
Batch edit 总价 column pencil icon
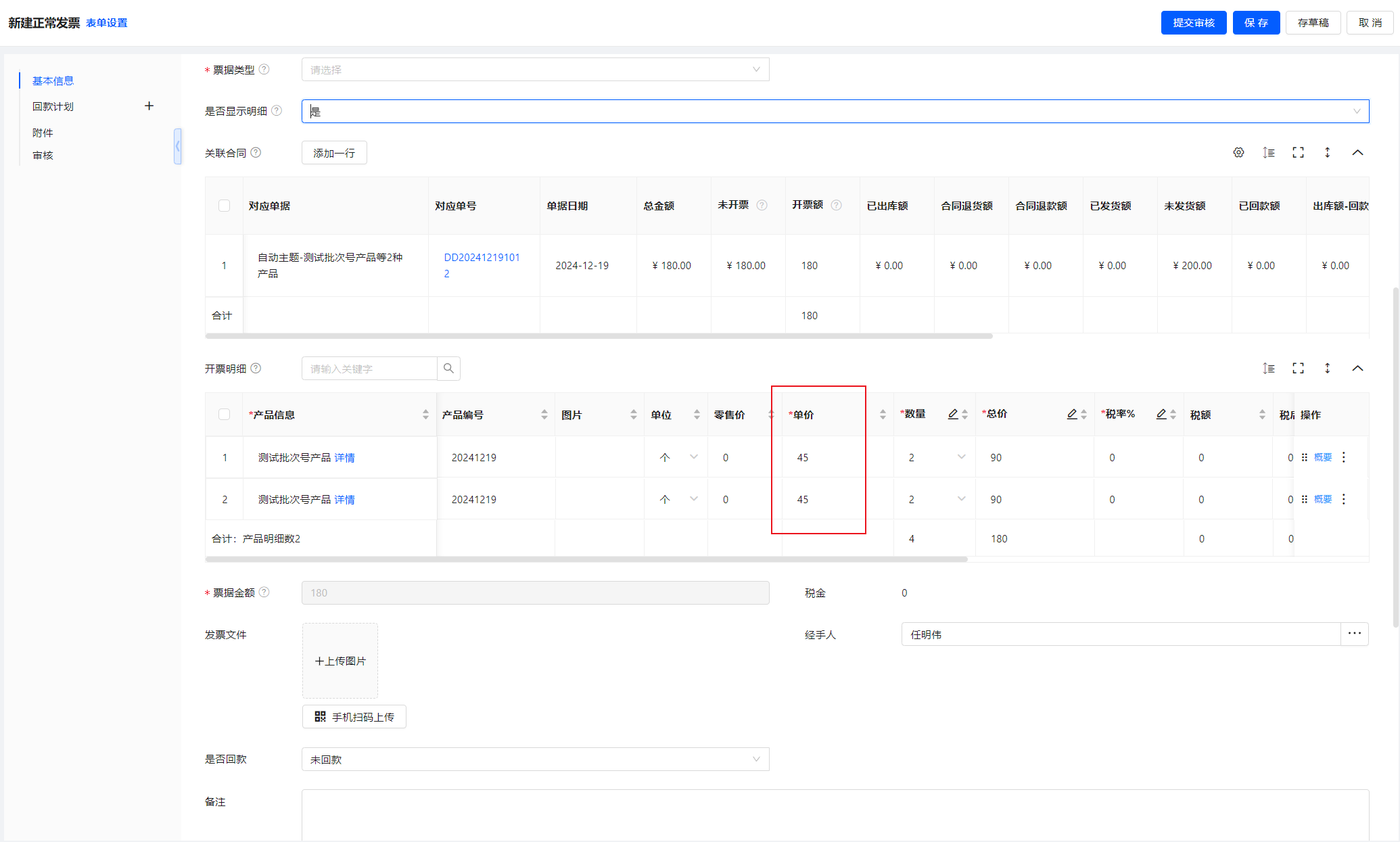1072,414
